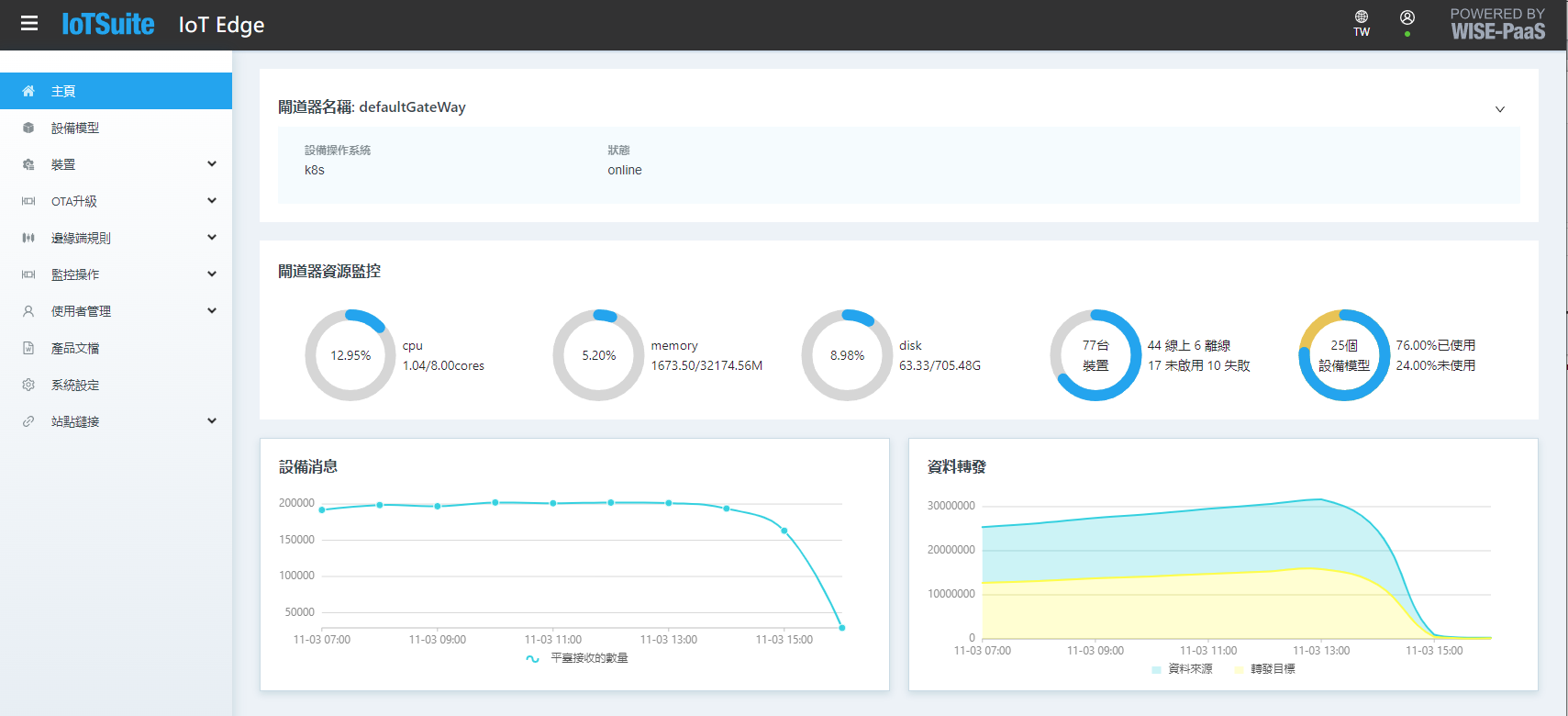Select 使用者管理 in sidebar
Screen dimensions: 1568x716
tap(81, 311)
